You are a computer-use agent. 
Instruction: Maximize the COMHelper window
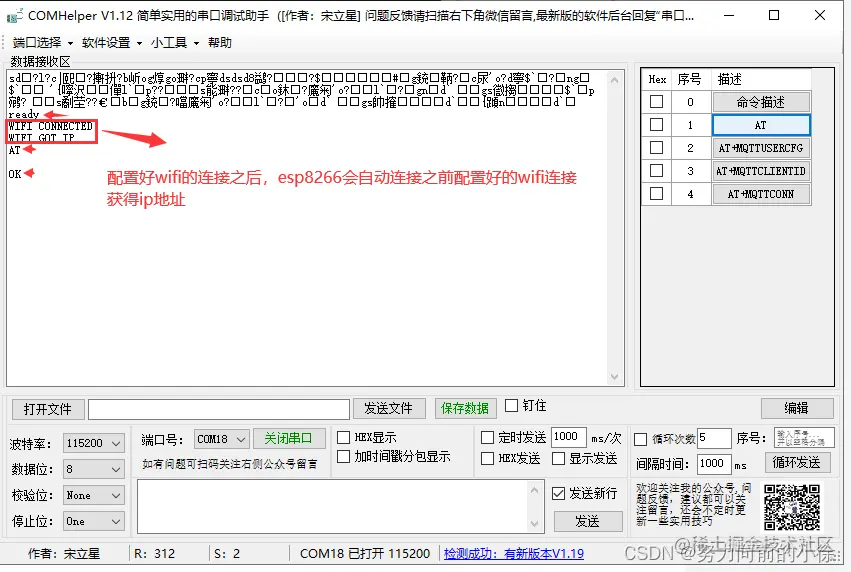click(774, 15)
